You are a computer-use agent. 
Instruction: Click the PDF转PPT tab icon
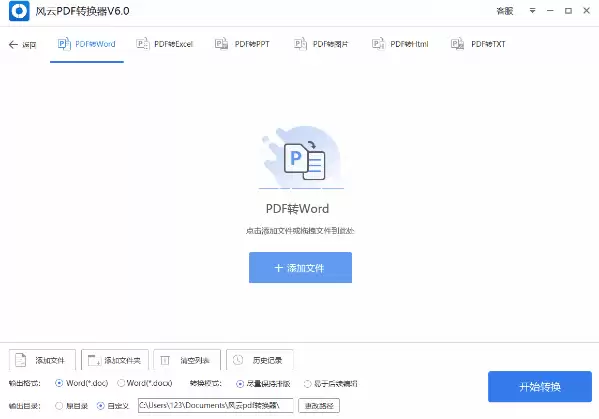222,44
